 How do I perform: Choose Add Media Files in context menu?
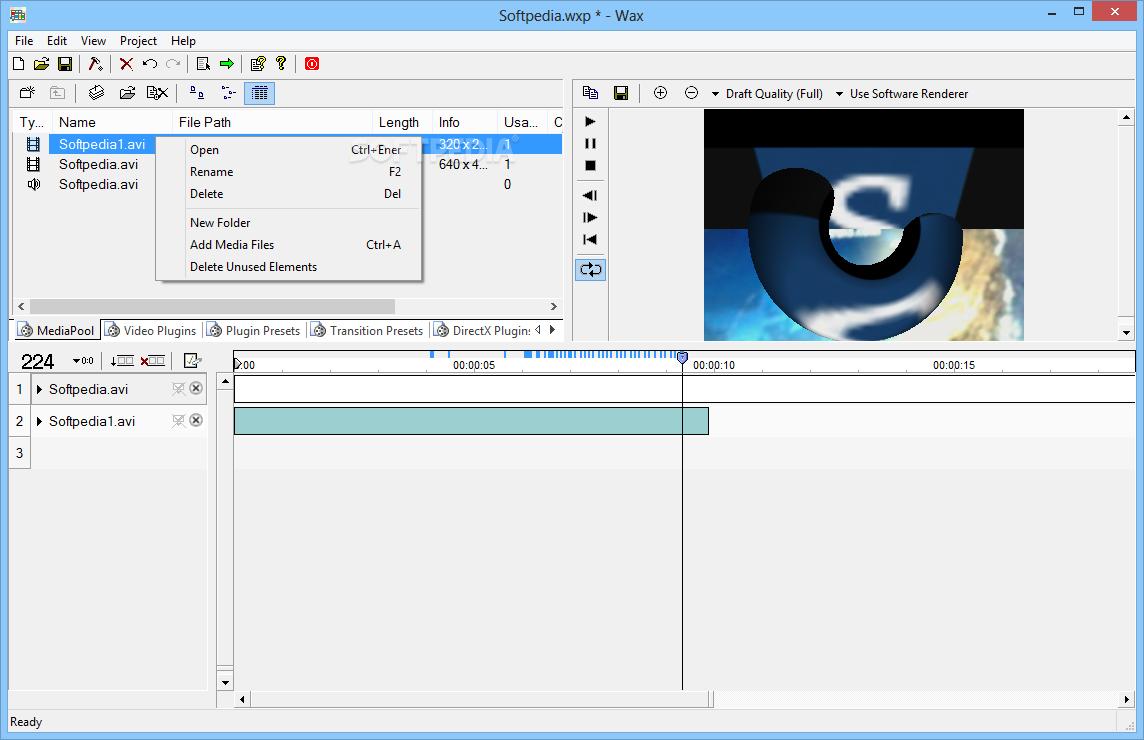289,244
